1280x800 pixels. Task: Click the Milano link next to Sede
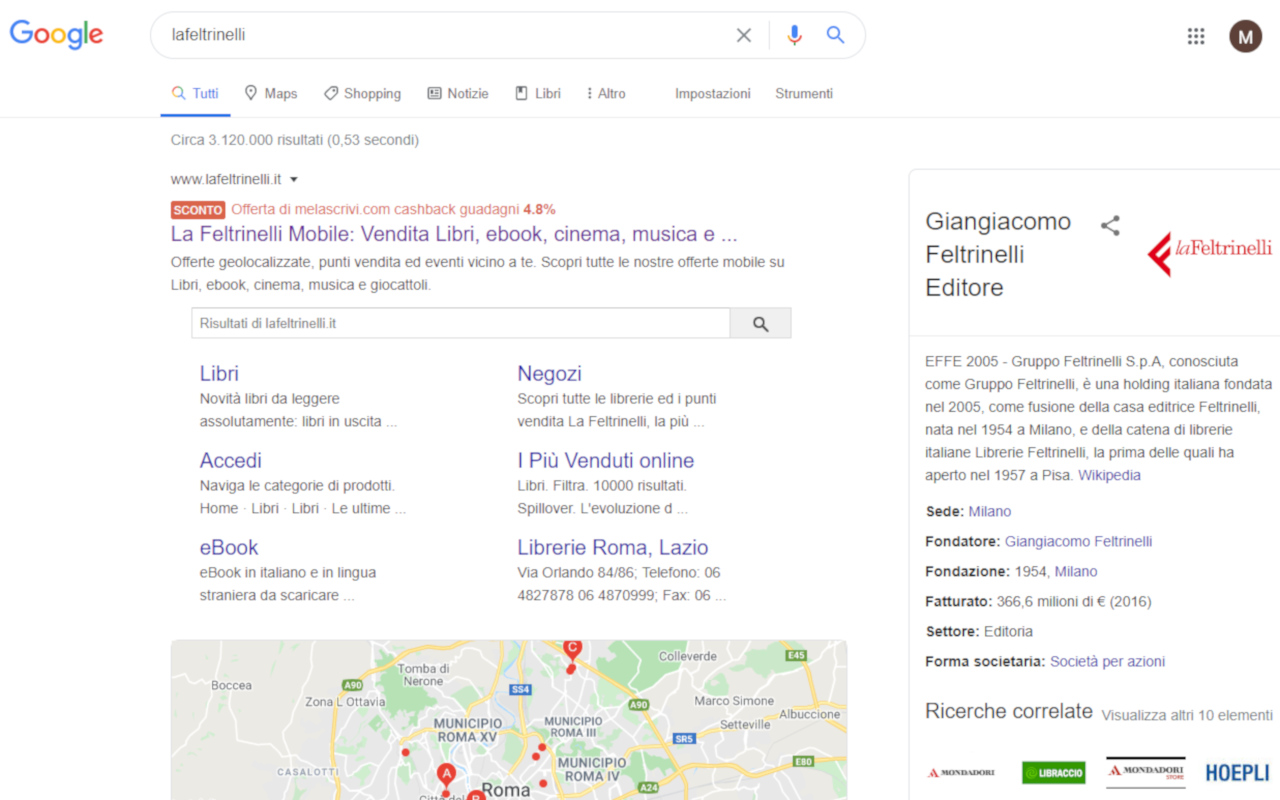990,511
